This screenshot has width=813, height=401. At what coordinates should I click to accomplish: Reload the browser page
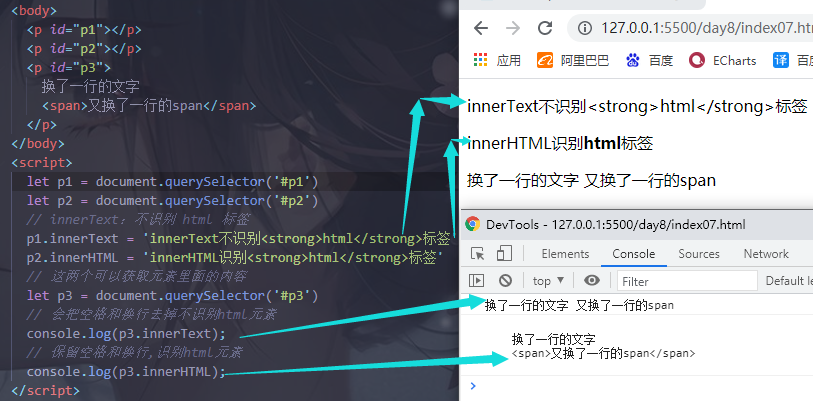(545, 28)
